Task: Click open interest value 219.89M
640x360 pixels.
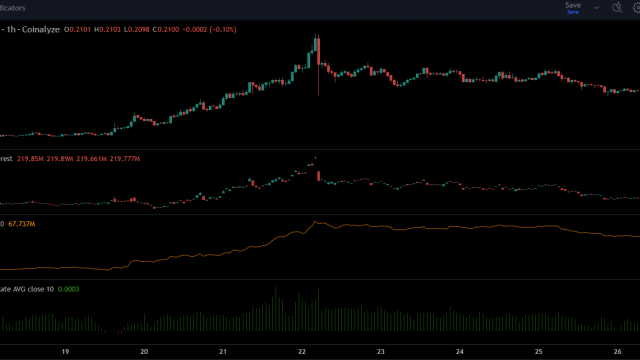Action: 60,159
